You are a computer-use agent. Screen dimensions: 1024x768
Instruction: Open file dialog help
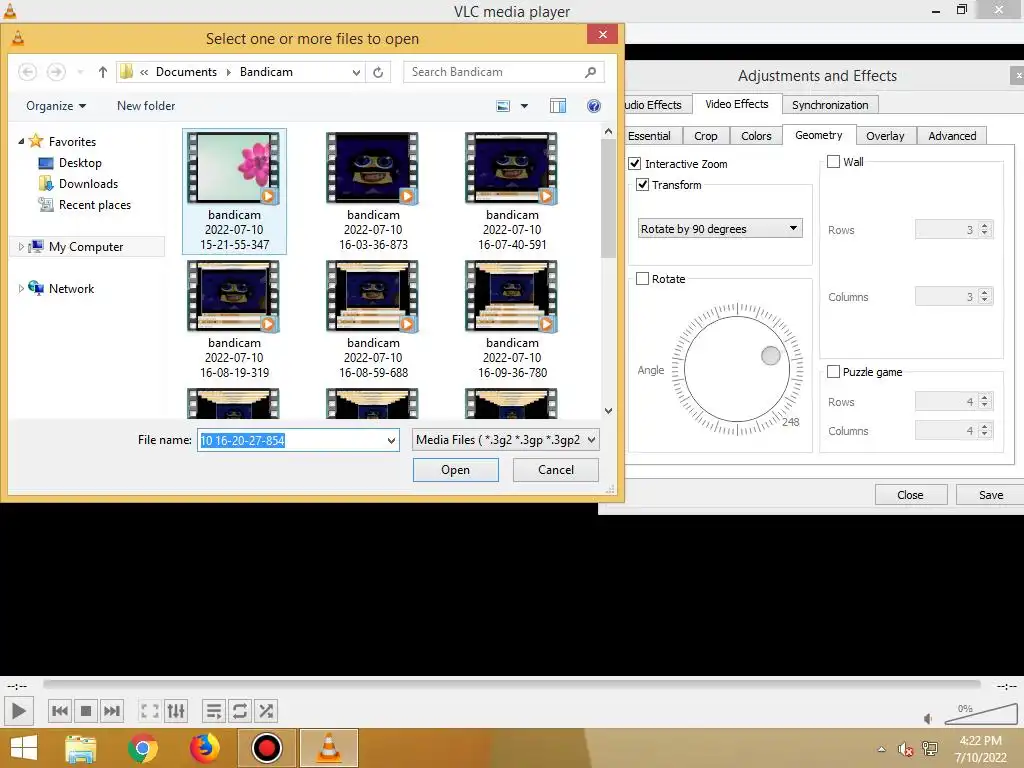[x=594, y=106]
